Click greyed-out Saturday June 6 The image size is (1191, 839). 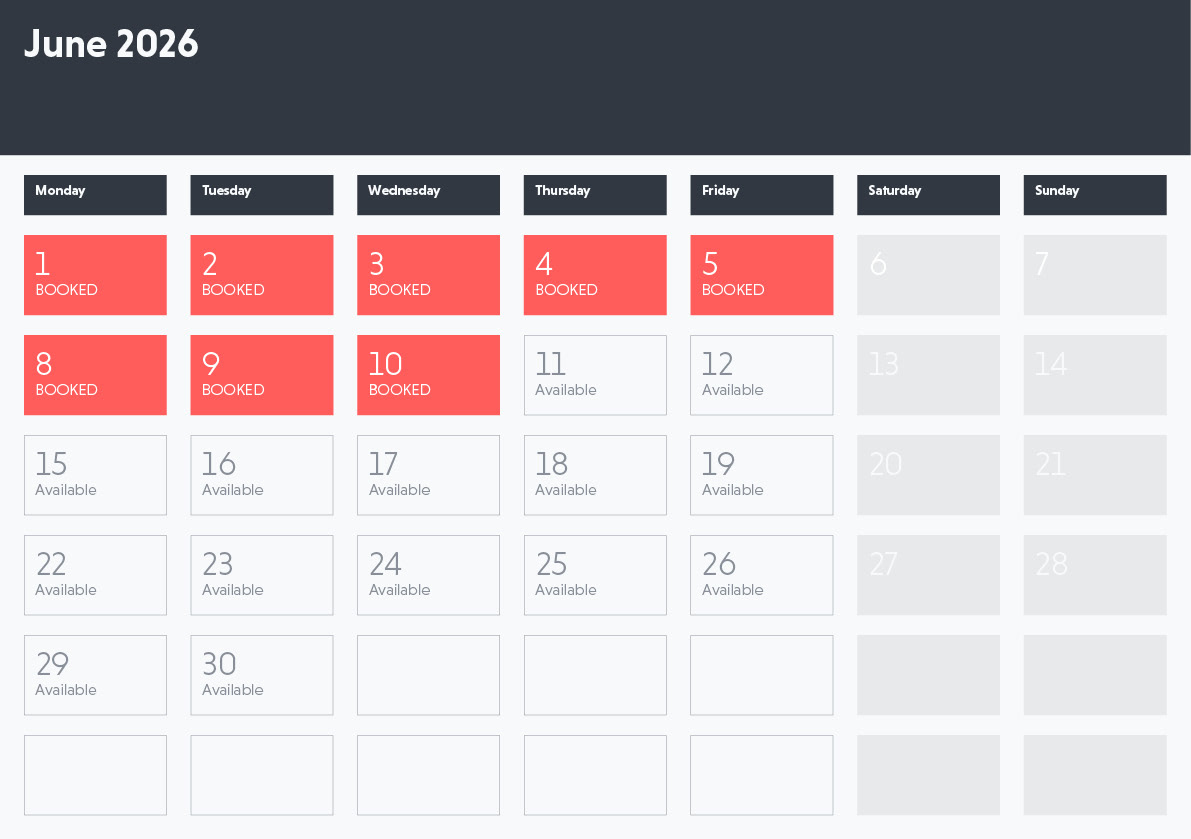pyautogui.click(x=928, y=275)
